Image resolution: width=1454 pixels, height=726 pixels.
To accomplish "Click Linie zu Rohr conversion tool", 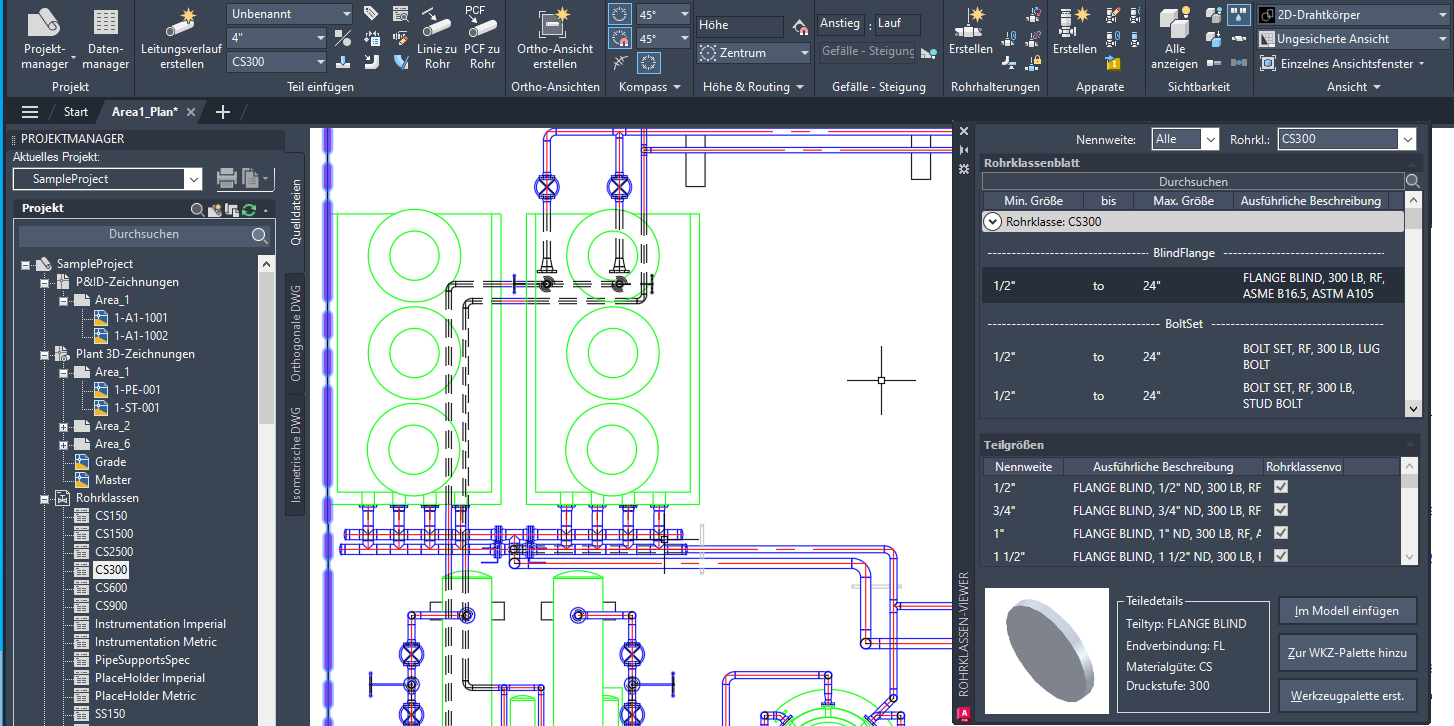I will click(437, 39).
